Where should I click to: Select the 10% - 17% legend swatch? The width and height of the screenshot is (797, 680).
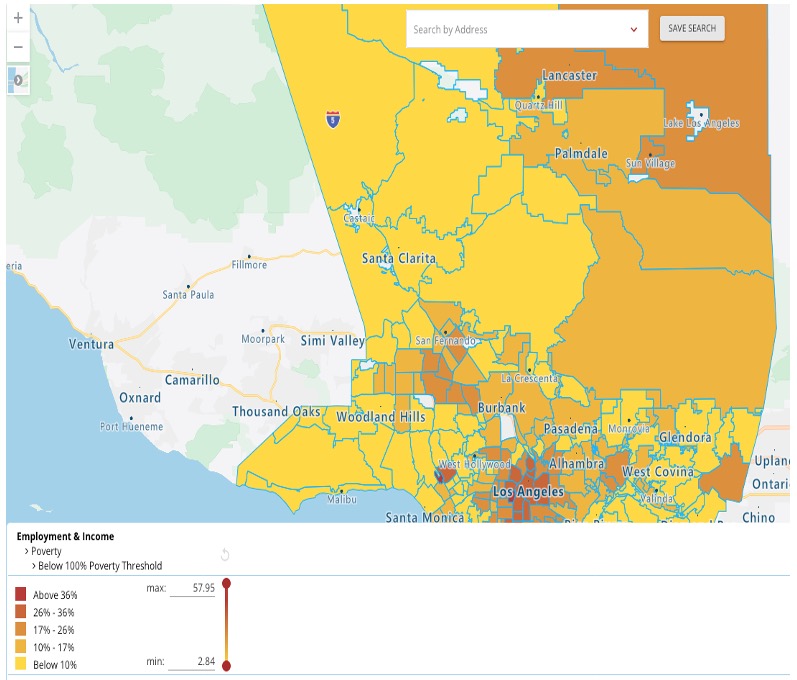point(21,647)
